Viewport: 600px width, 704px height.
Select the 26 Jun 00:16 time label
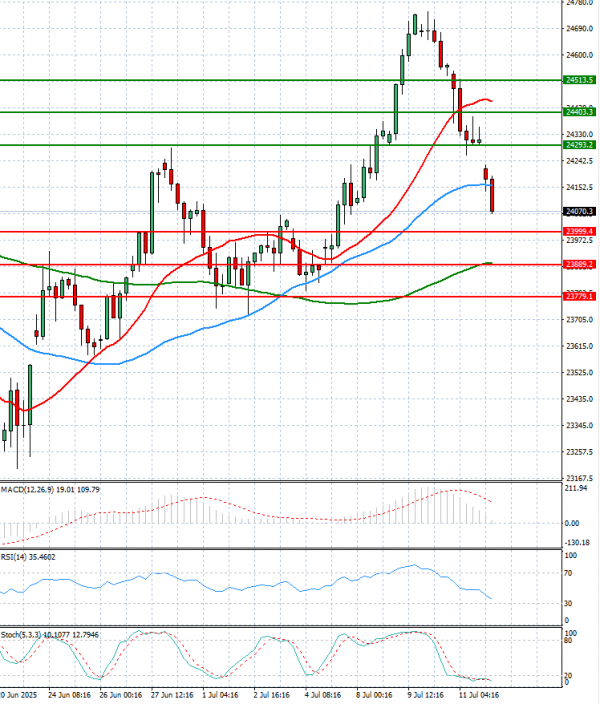point(121,695)
